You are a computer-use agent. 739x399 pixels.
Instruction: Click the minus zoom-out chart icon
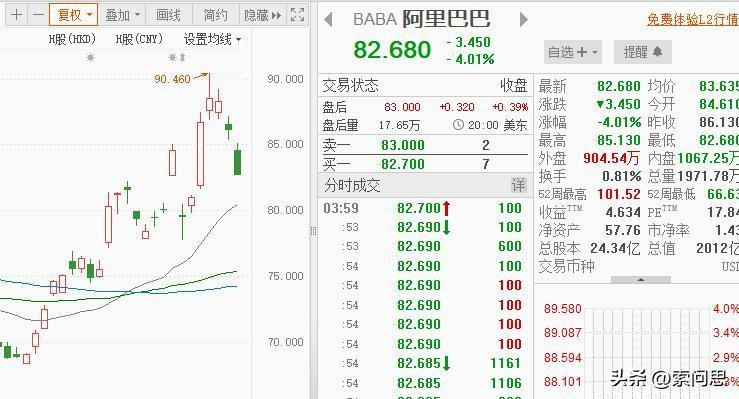pyautogui.click(x=38, y=15)
